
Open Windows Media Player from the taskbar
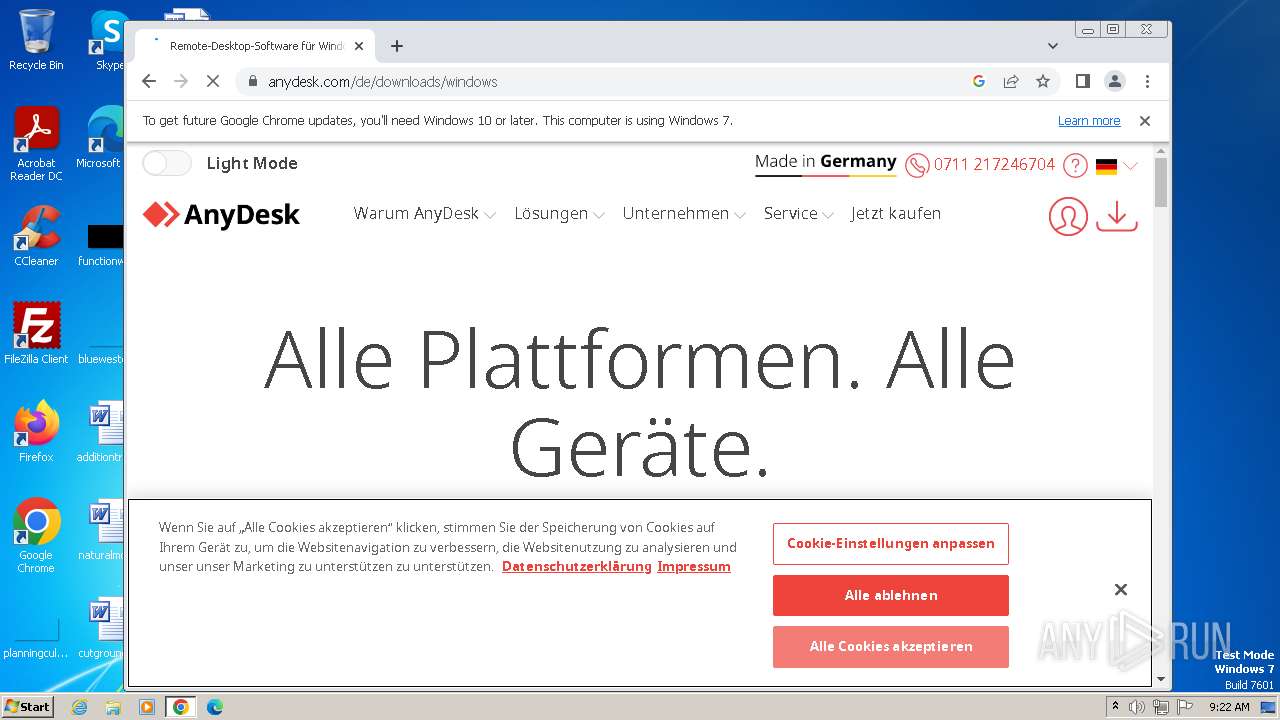pyautogui.click(x=147, y=707)
